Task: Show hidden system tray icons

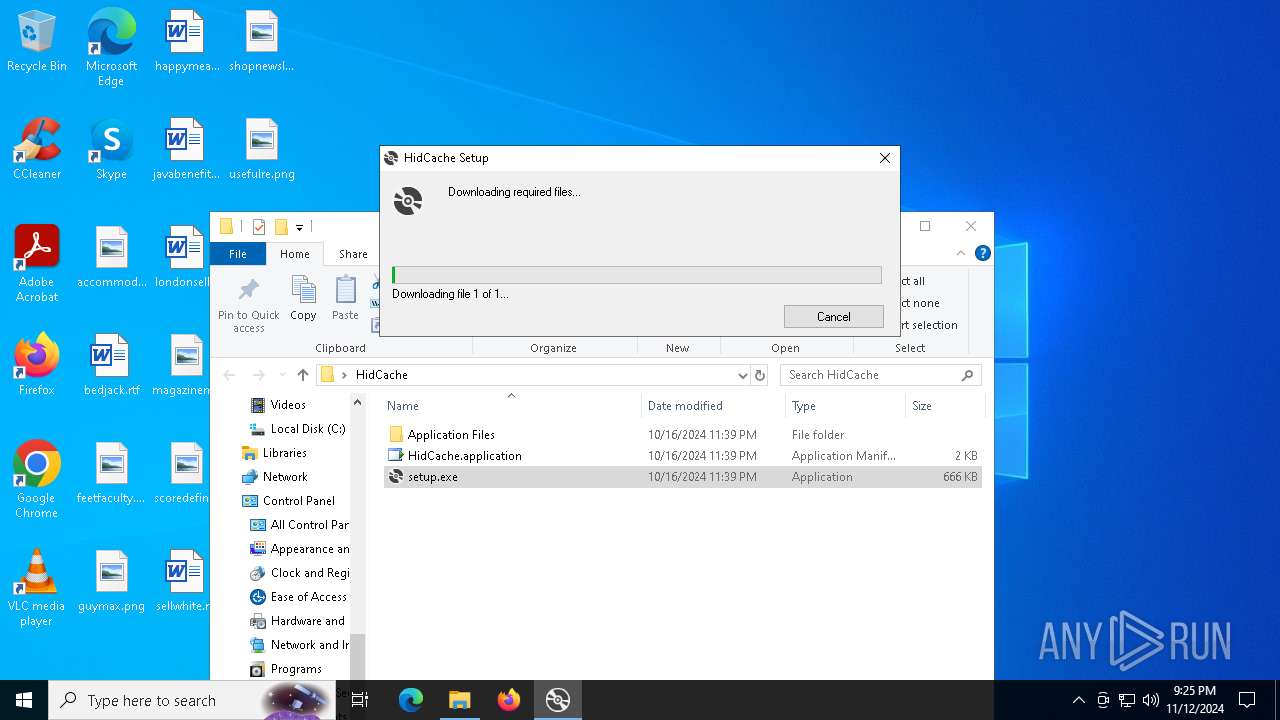Action: click(1078, 700)
